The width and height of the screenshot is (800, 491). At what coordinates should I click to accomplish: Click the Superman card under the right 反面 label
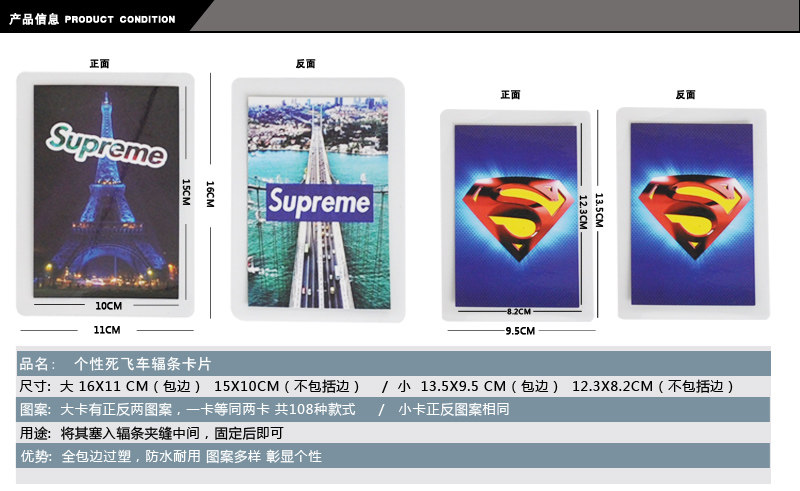[x=692, y=214]
